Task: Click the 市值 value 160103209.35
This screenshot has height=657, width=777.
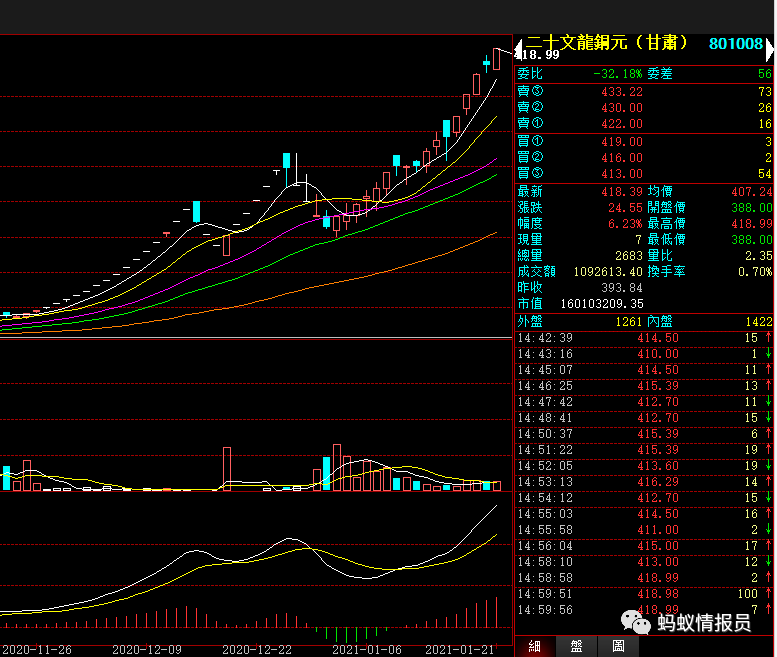Action: [x=602, y=304]
